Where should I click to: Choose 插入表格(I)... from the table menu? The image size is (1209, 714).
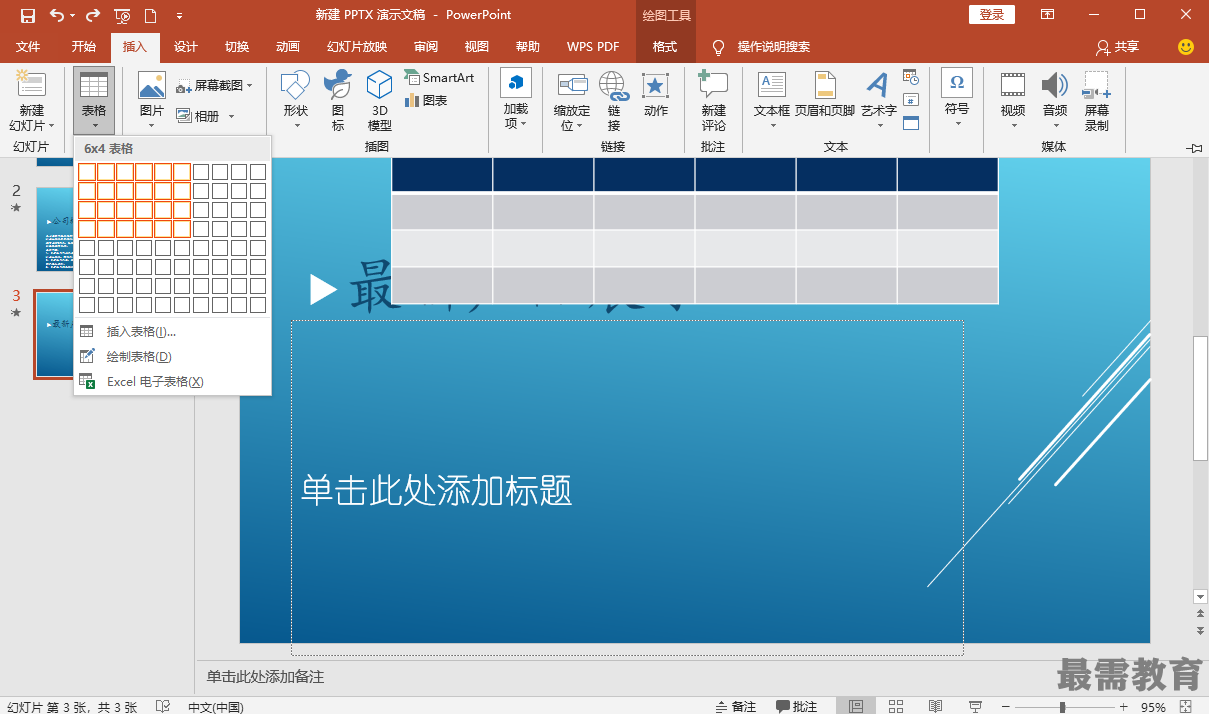[x=172, y=331]
